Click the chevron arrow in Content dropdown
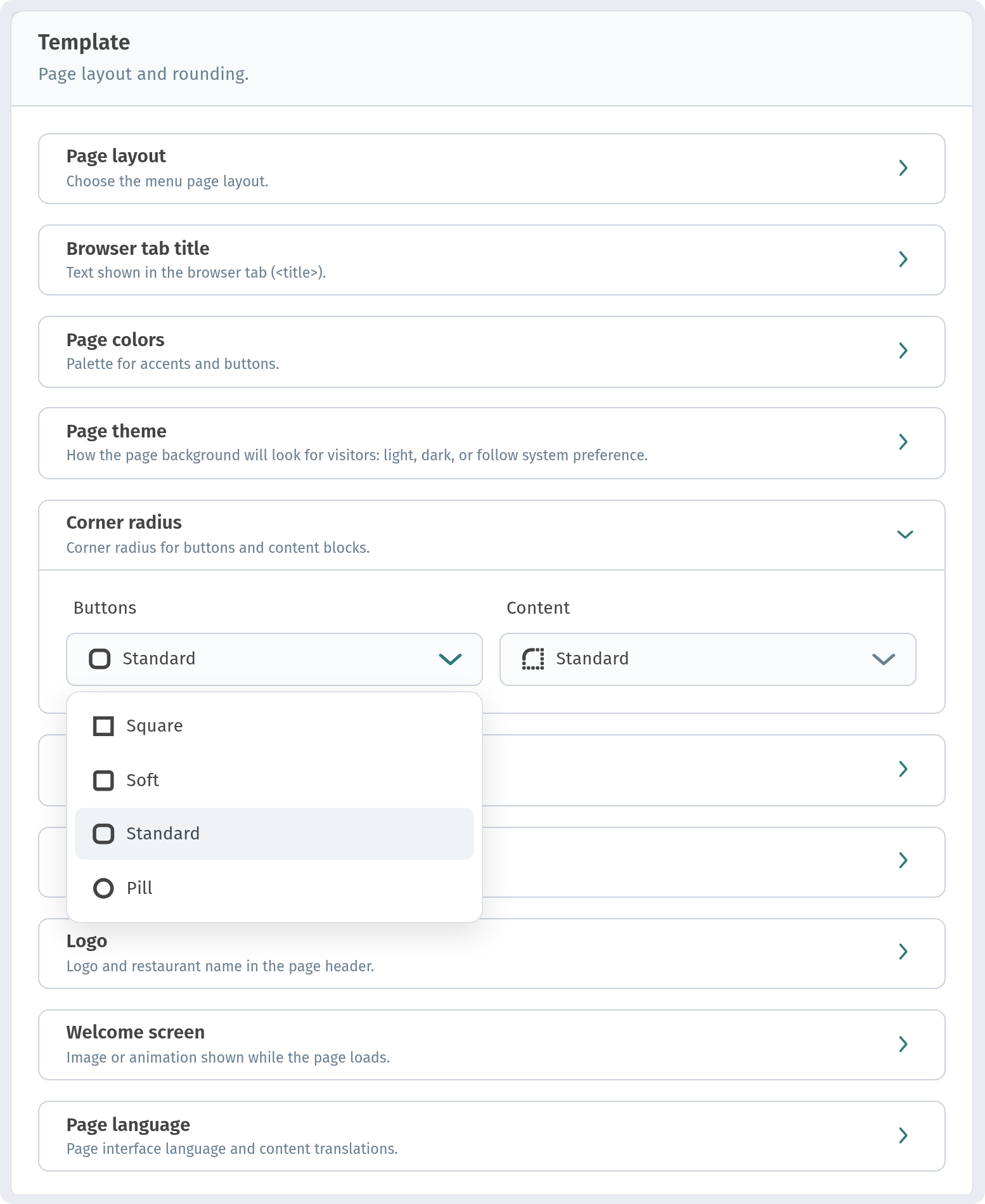This screenshot has height=1204, width=985. click(x=884, y=659)
